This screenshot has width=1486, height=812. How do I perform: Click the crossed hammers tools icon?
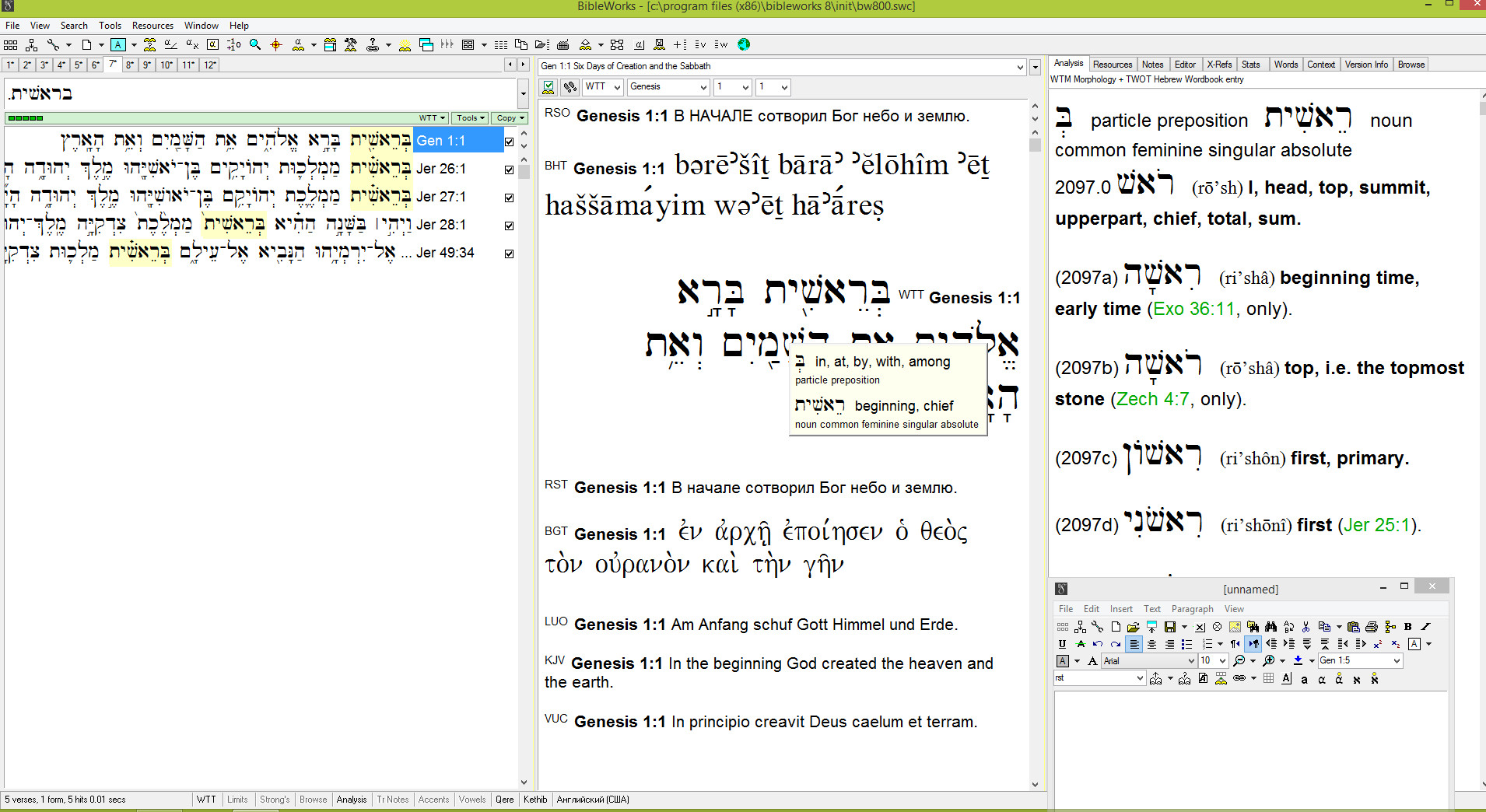point(350,44)
